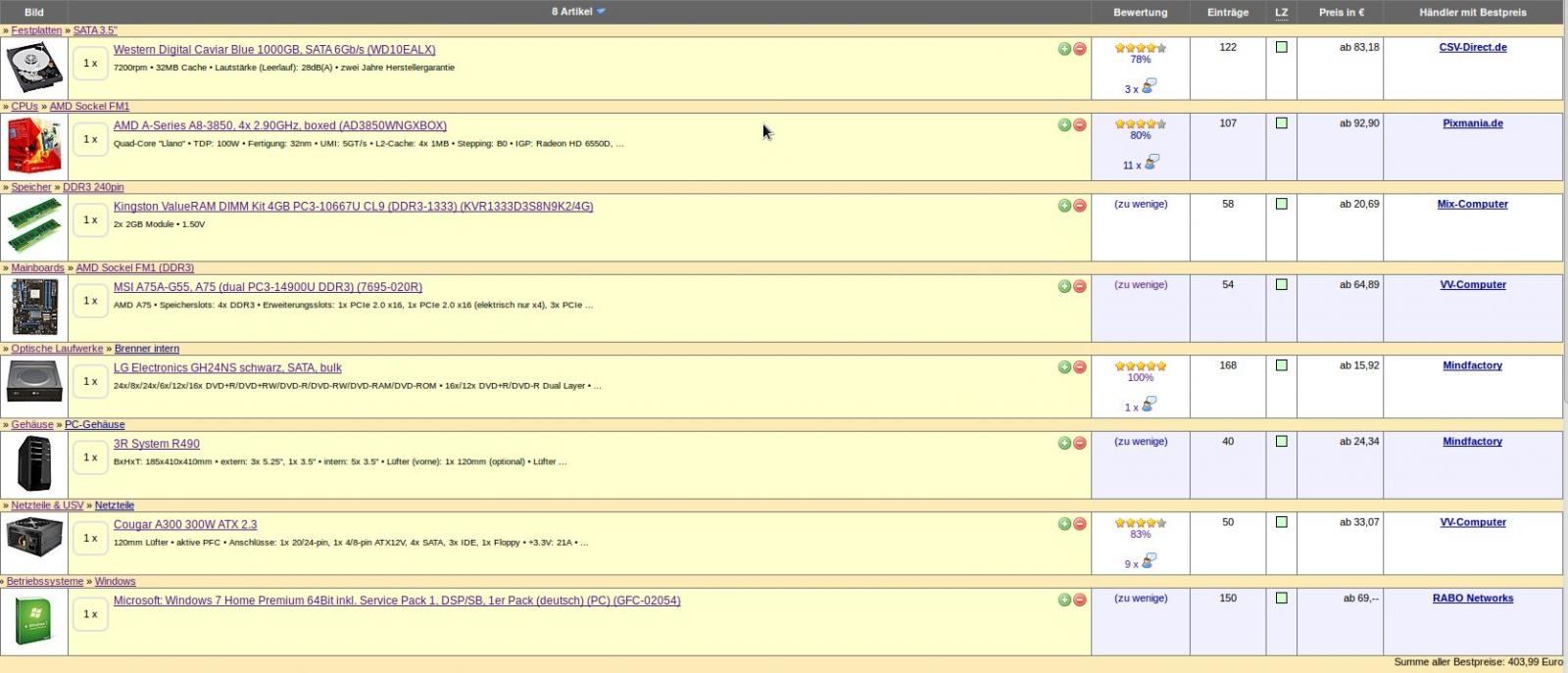Edit quantity field of Cougar A300 row

point(90,538)
